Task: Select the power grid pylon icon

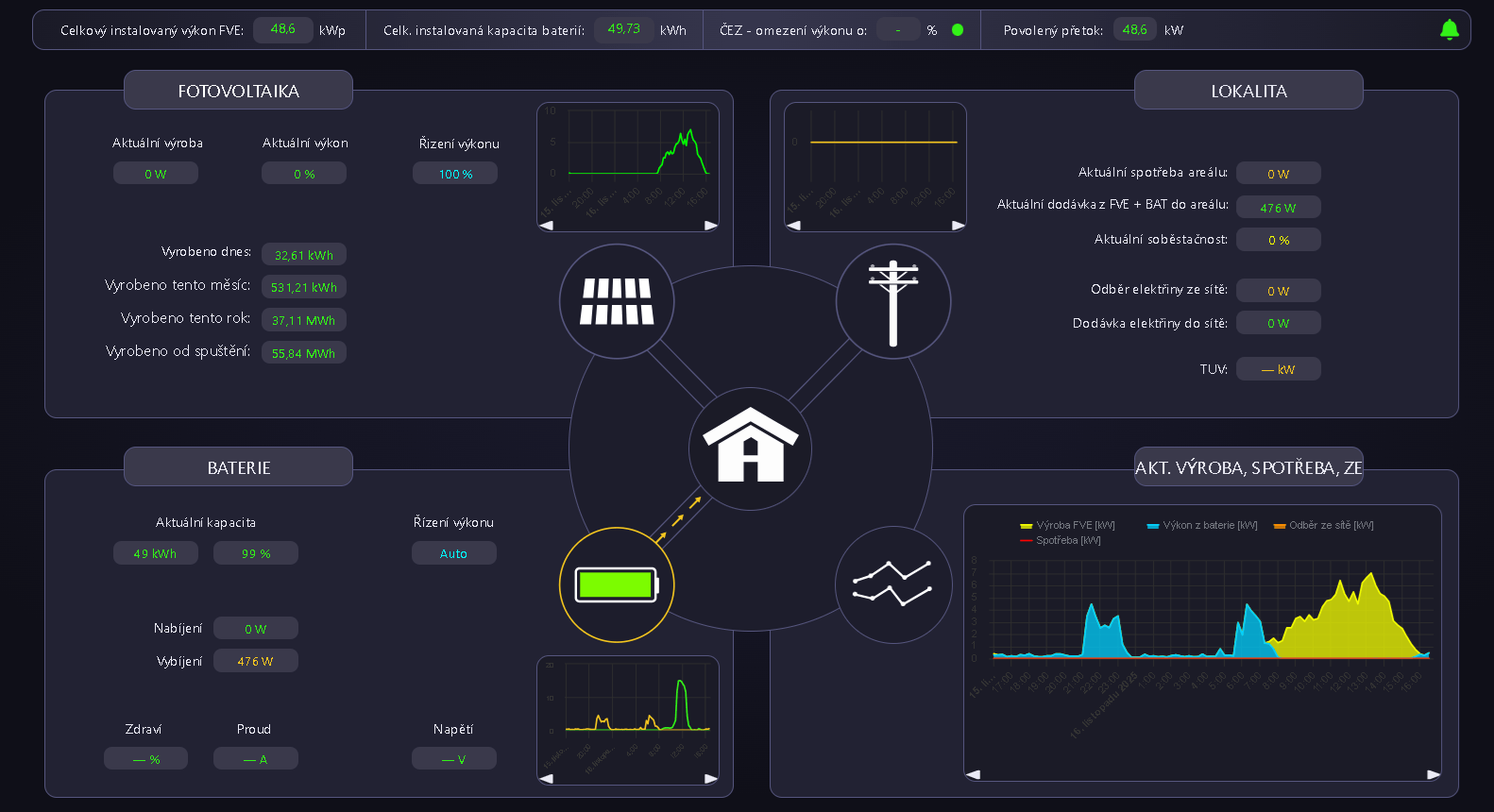Action: [893, 302]
